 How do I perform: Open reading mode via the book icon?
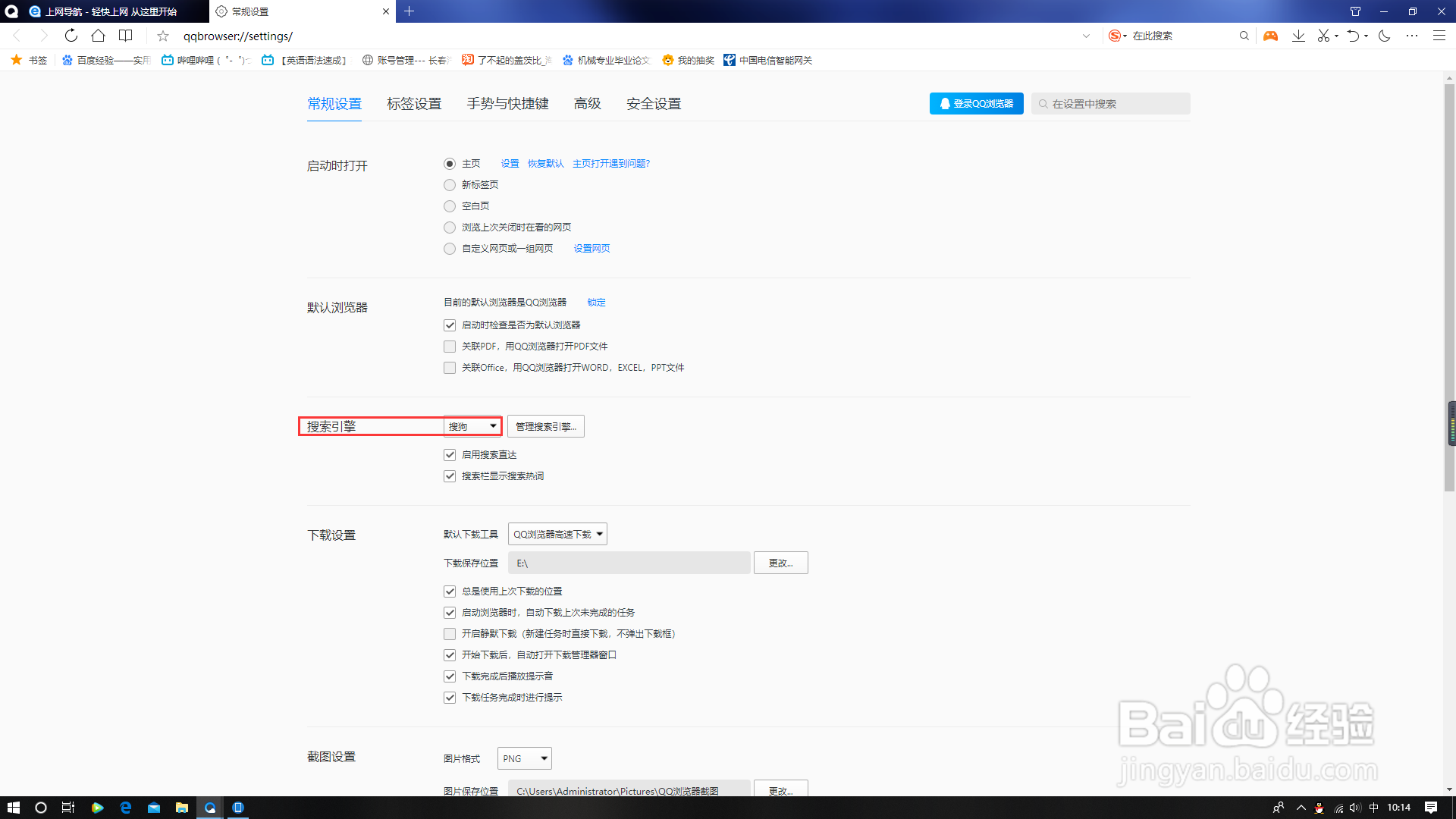tap(125, 36)
